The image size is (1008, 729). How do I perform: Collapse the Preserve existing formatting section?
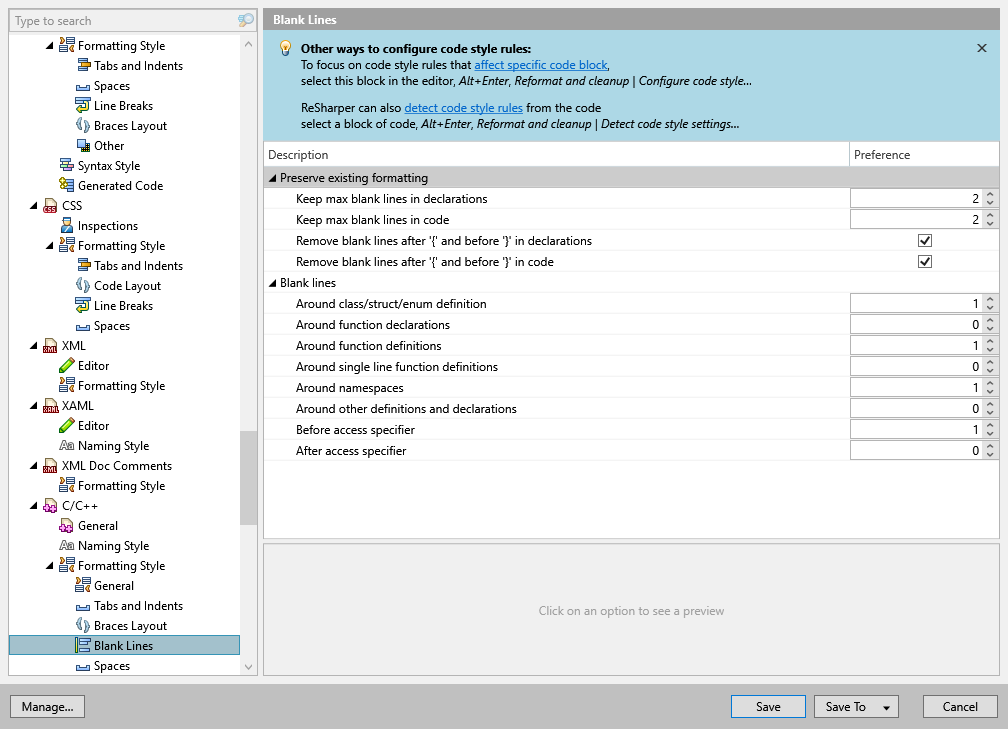click(272, 177)
